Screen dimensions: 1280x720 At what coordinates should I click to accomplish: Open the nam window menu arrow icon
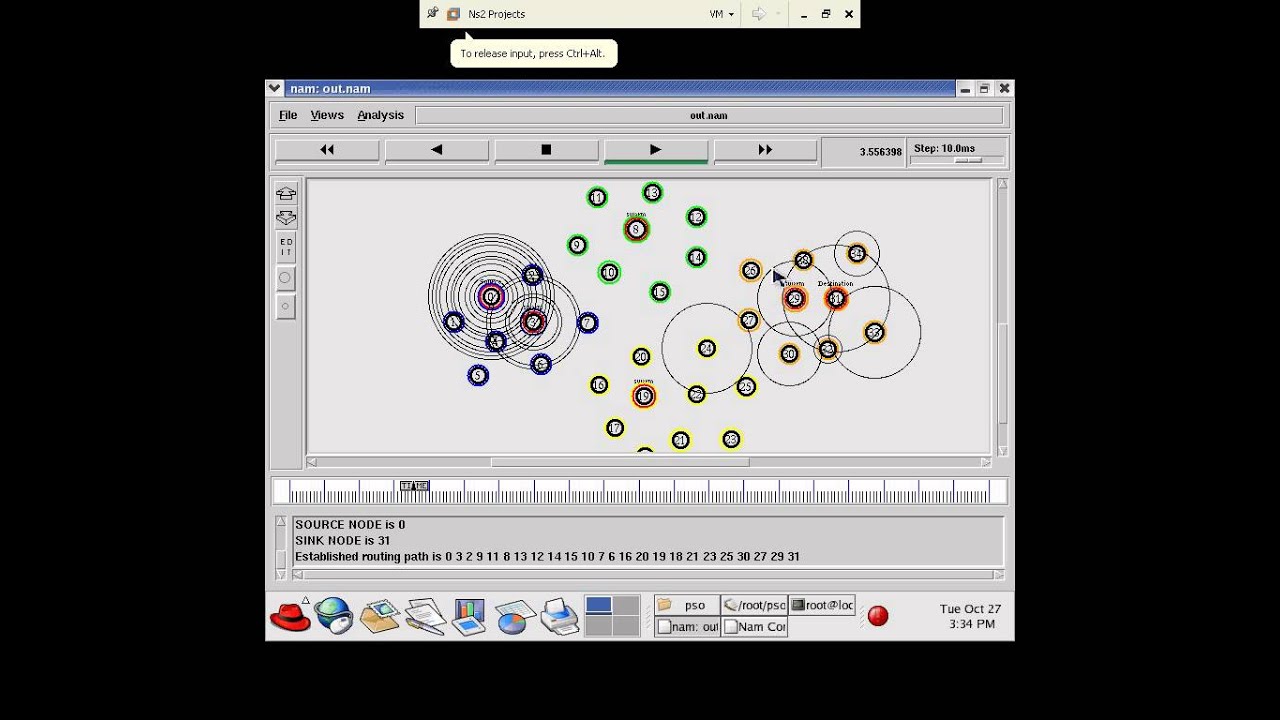coord(275,89)
